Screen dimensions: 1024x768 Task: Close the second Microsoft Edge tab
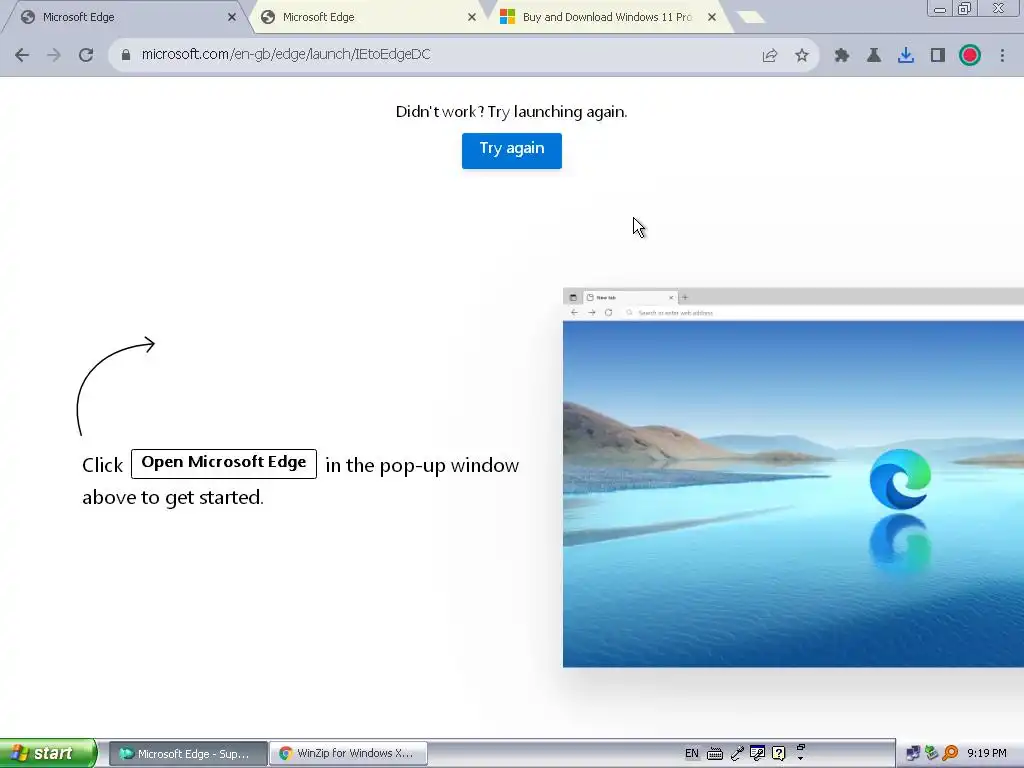click(472, 17)
